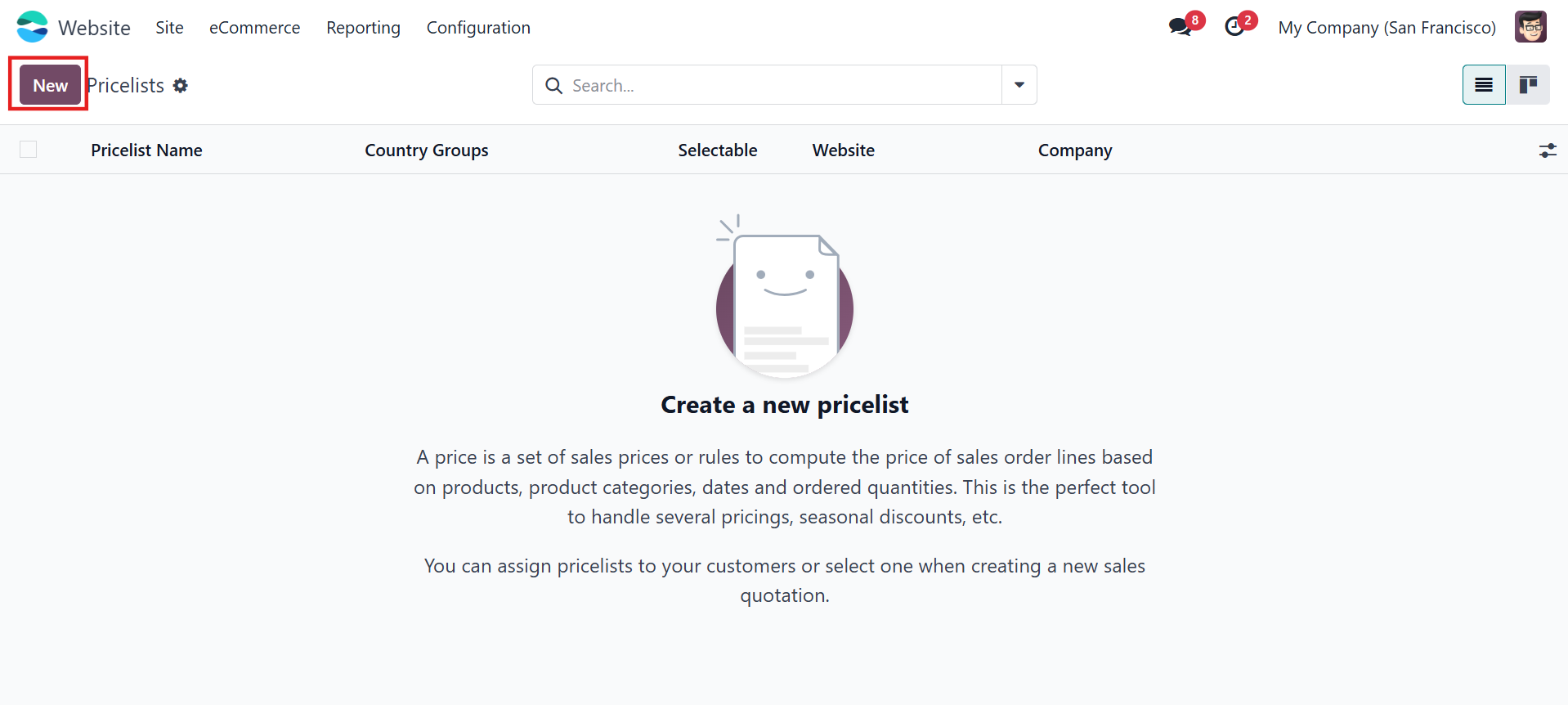
Task: Open optional columns adjuster icon
Action: [x=1548, y=150]
